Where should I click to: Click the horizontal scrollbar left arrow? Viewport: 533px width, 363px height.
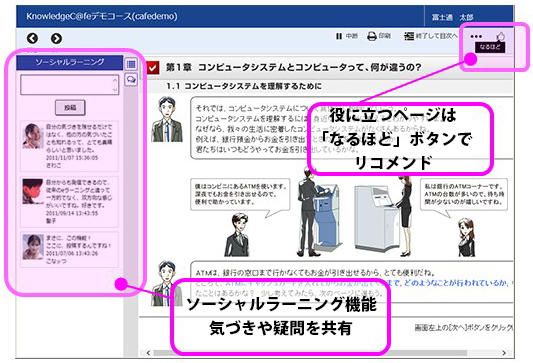pyautogui.click(x=149, y=353)
